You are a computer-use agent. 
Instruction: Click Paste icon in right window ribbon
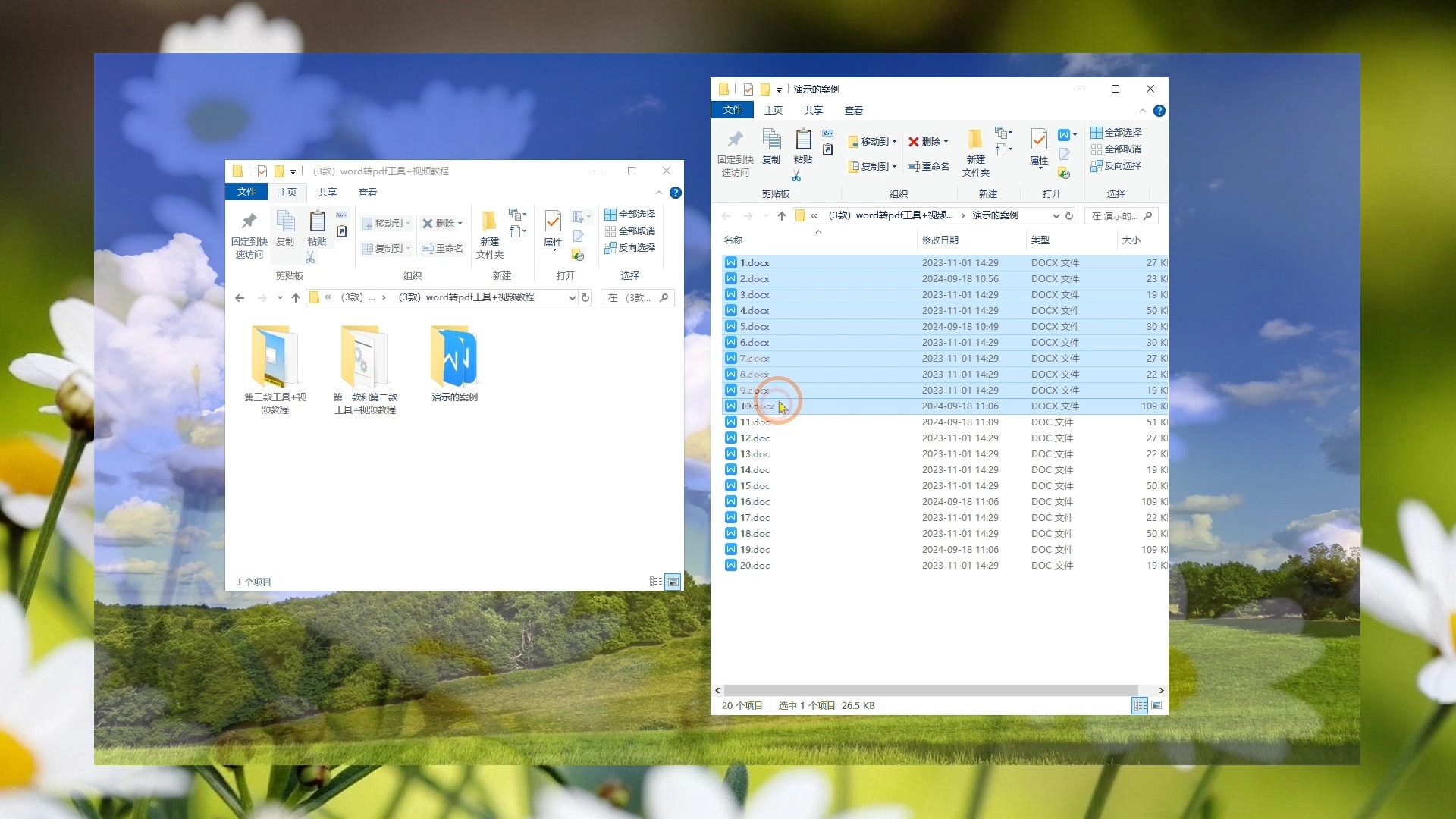803,146
